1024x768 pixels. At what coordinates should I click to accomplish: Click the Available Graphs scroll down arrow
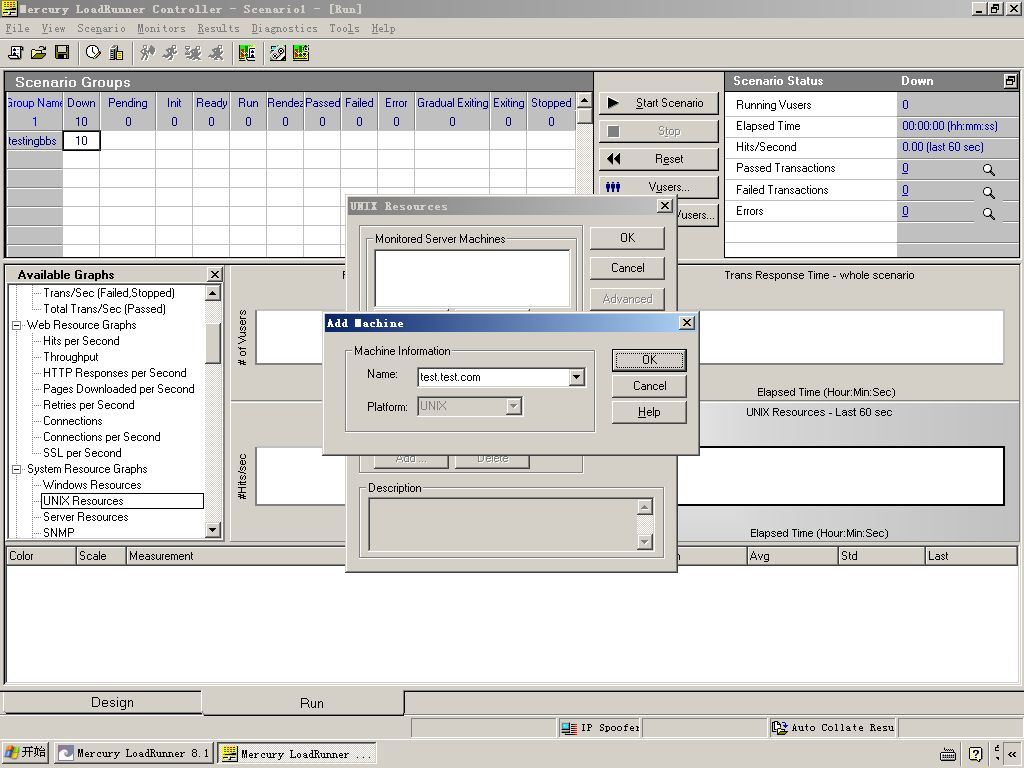point(213,530)
